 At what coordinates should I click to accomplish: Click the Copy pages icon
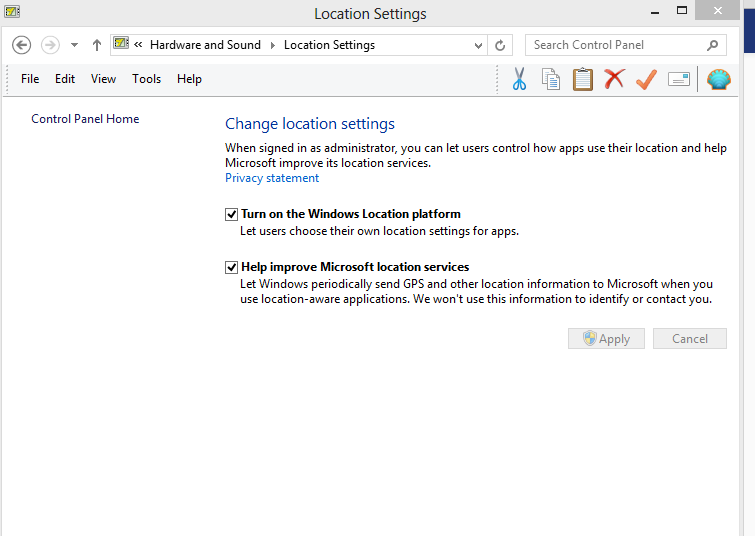click(551, 79)
